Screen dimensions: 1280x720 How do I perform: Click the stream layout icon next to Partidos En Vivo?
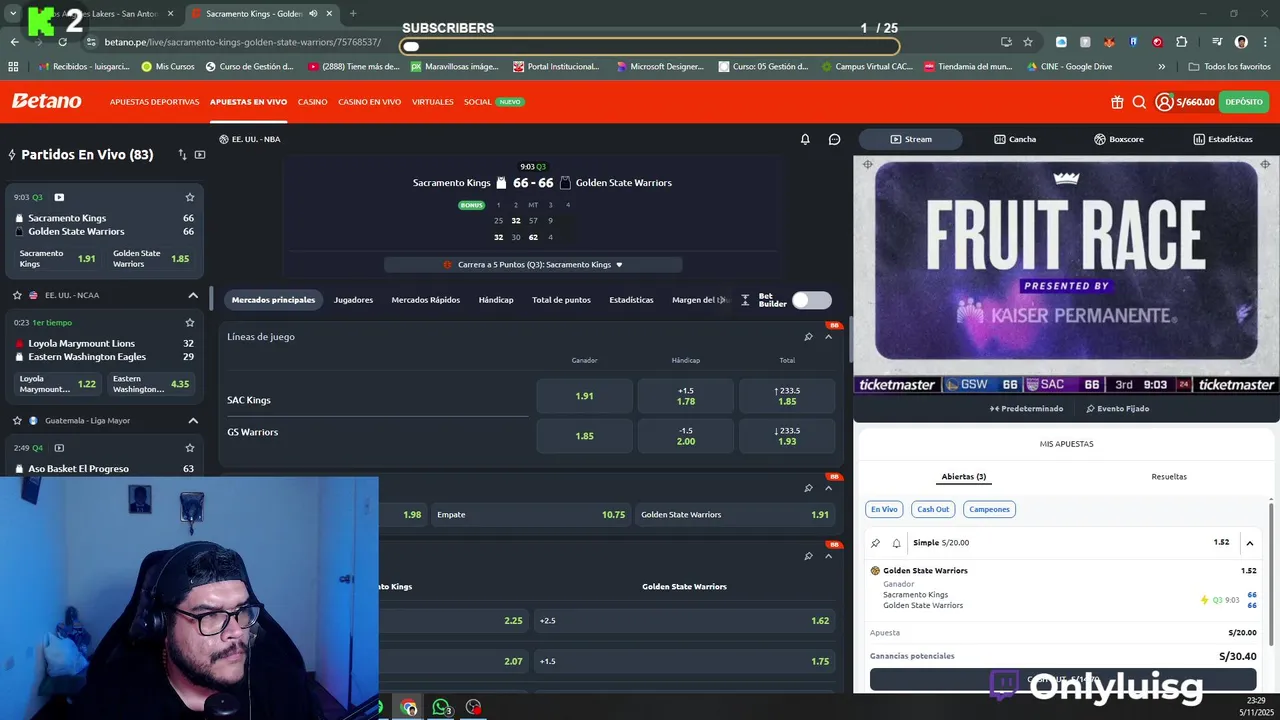coord(200,155)
